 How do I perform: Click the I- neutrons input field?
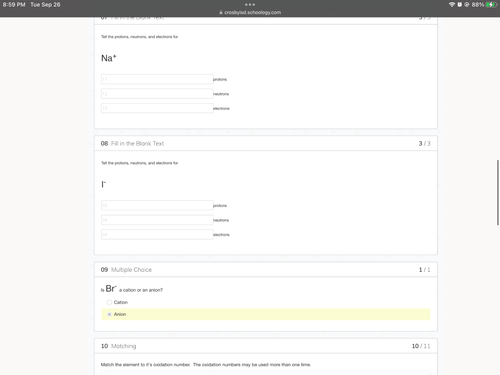(x=157, y=220)
